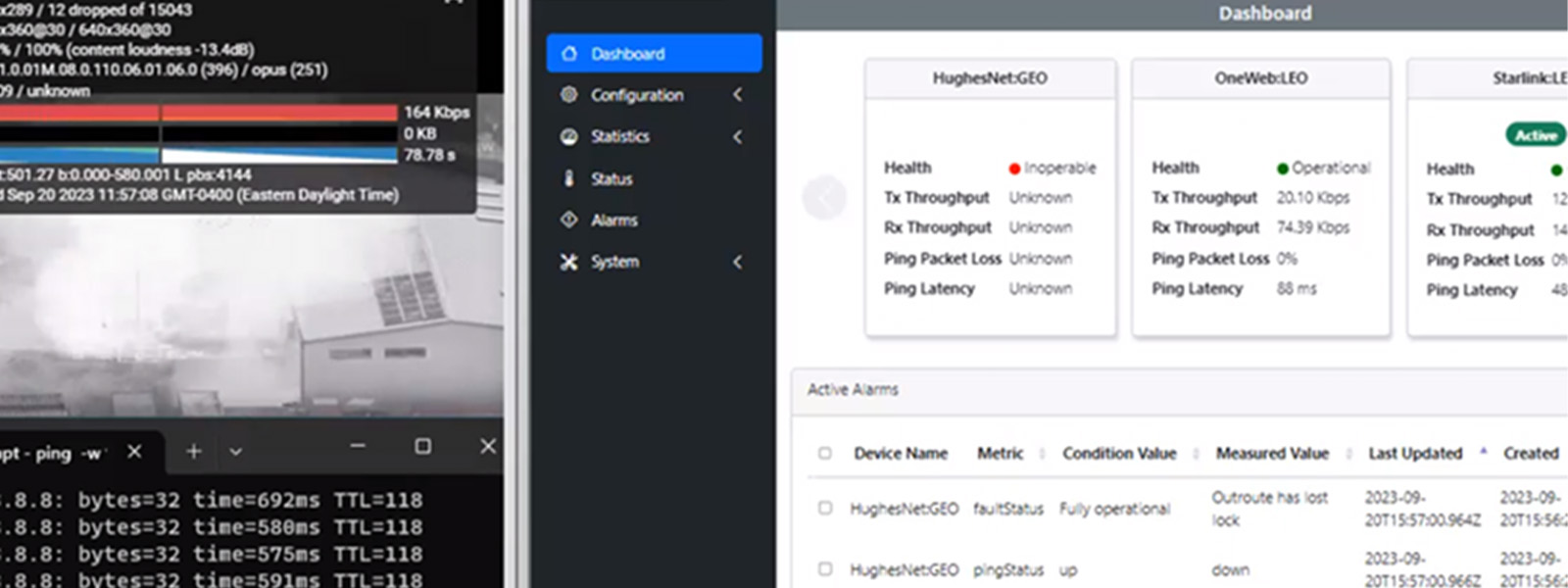Screen dimensions: 1568x588
Task: Click the Alarms icon in sidebar
Action: pos(569,220)
